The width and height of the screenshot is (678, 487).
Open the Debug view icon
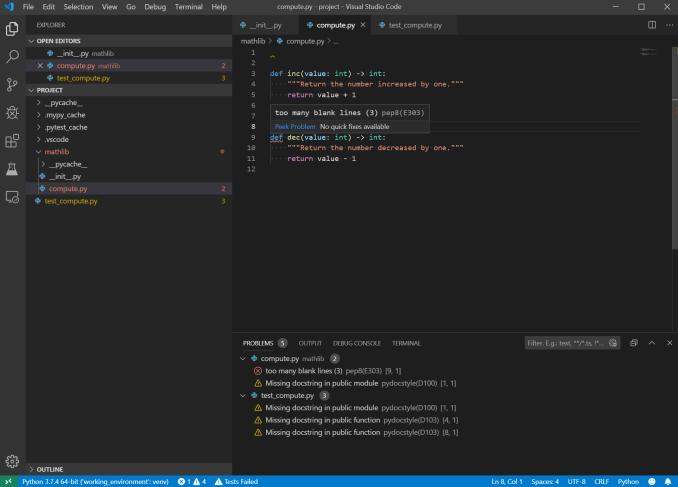point(12,112)
